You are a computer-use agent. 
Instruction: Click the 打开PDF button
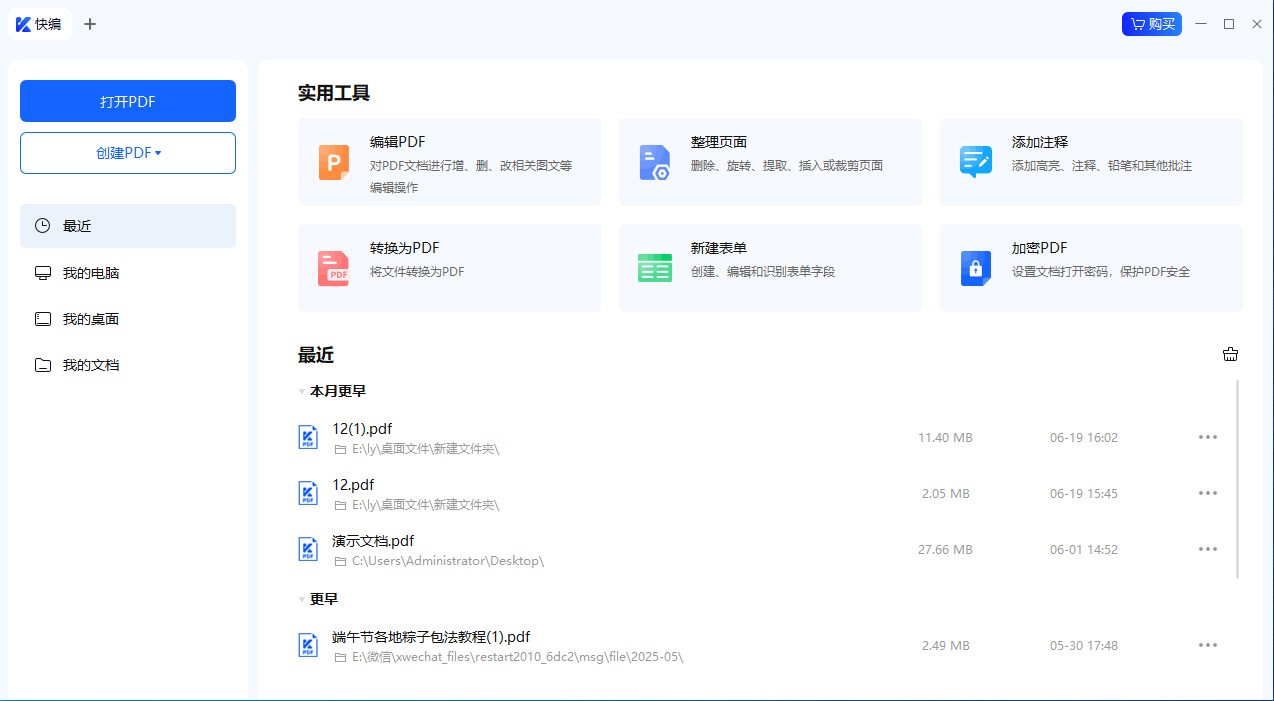pos(128,101)
